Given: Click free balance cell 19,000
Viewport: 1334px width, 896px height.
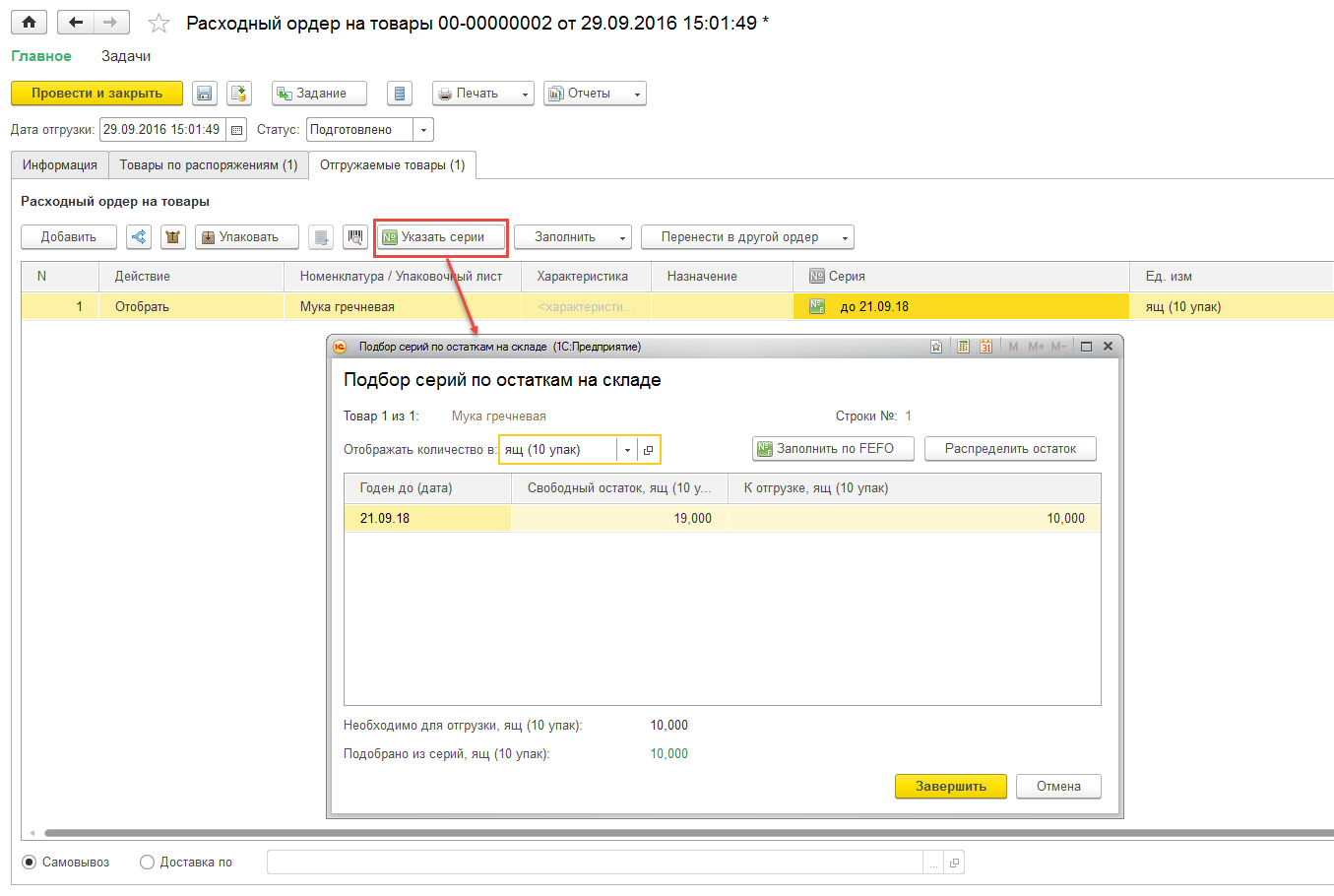Looking at the screenshot, I should click(619, 519).
